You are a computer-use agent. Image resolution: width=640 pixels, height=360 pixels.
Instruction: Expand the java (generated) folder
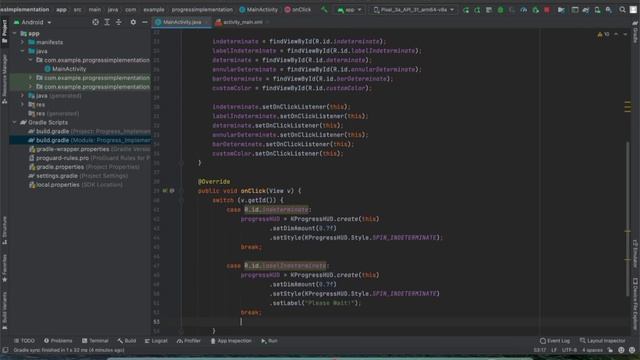click(x=22, y=96)
